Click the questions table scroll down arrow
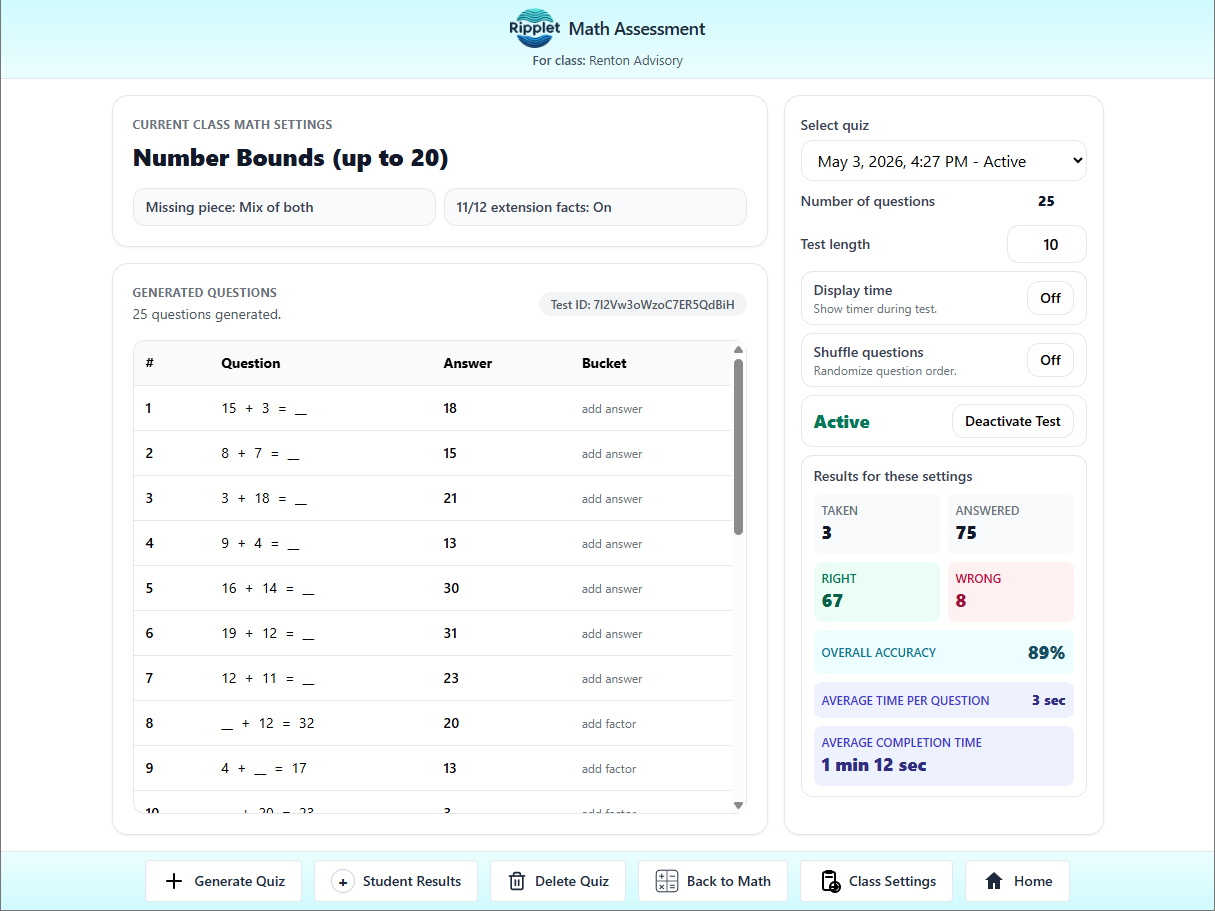 click(738, 805)
